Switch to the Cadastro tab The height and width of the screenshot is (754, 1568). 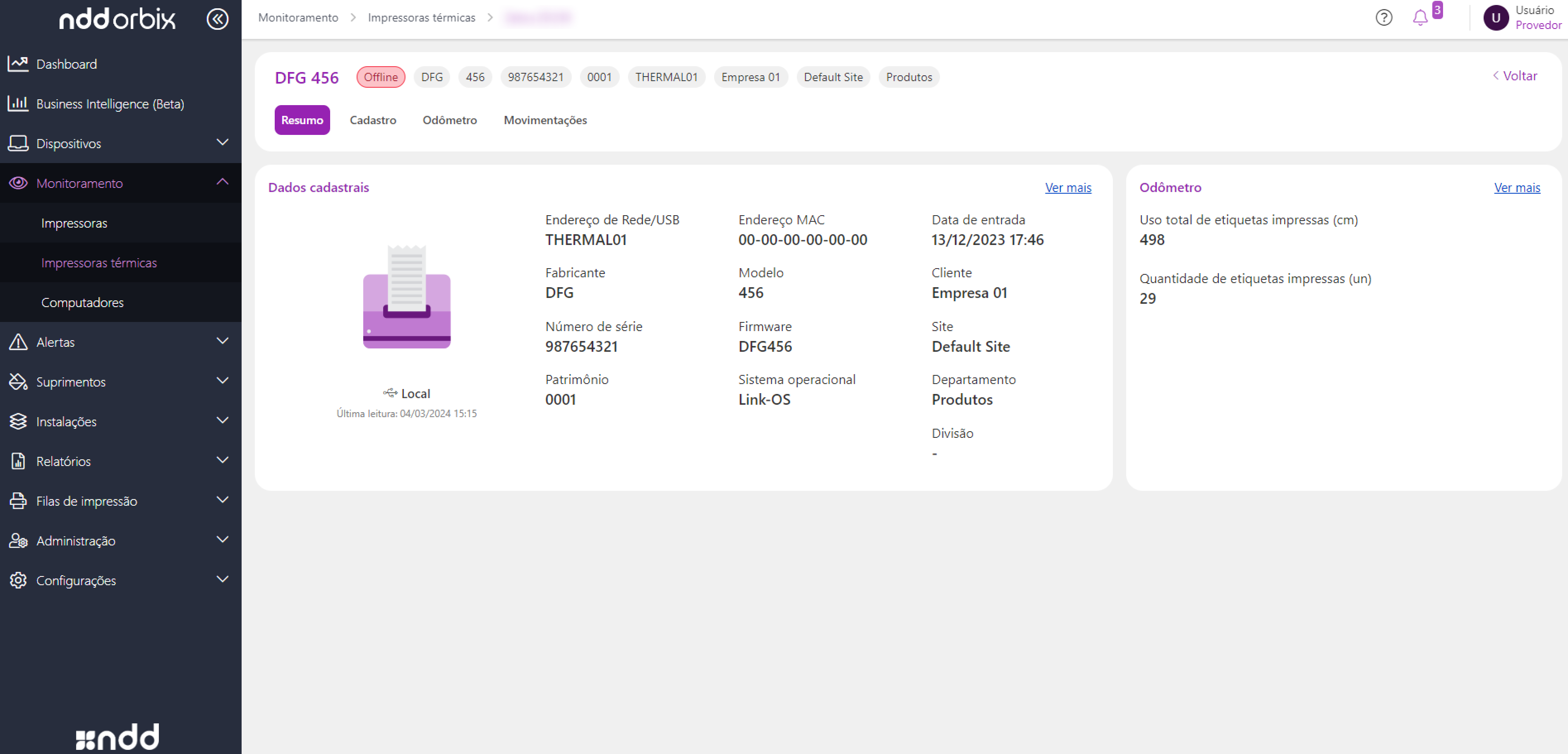[372, 120]
